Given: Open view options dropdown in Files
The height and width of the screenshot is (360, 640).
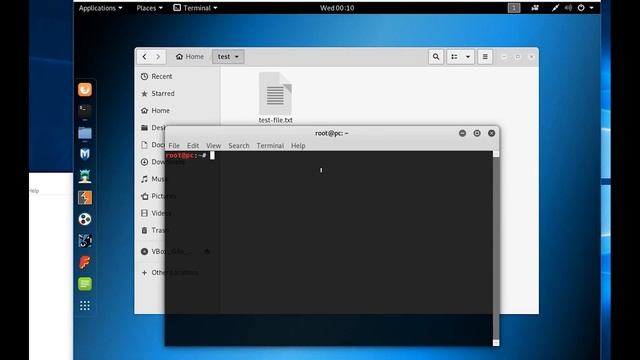Looking at the screenshot, I should (x=468, y=57).
